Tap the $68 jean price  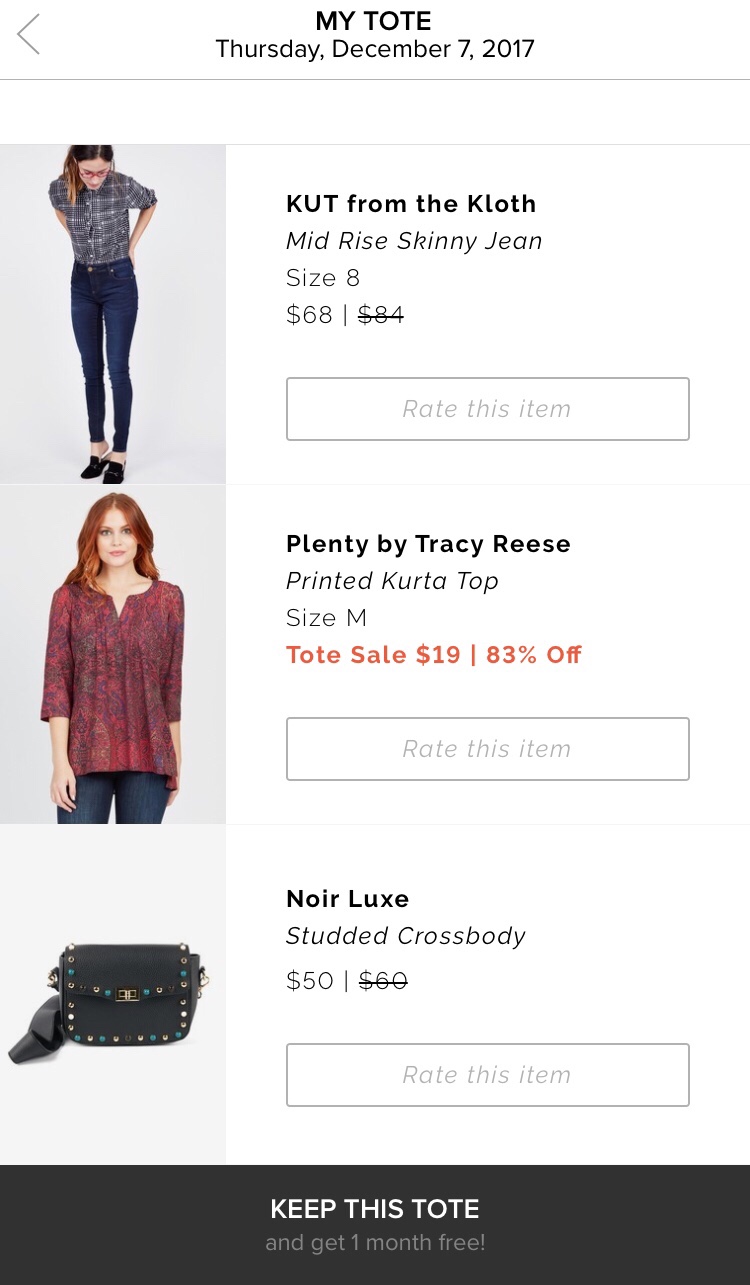pyautogui.click(x=309, y=315)
